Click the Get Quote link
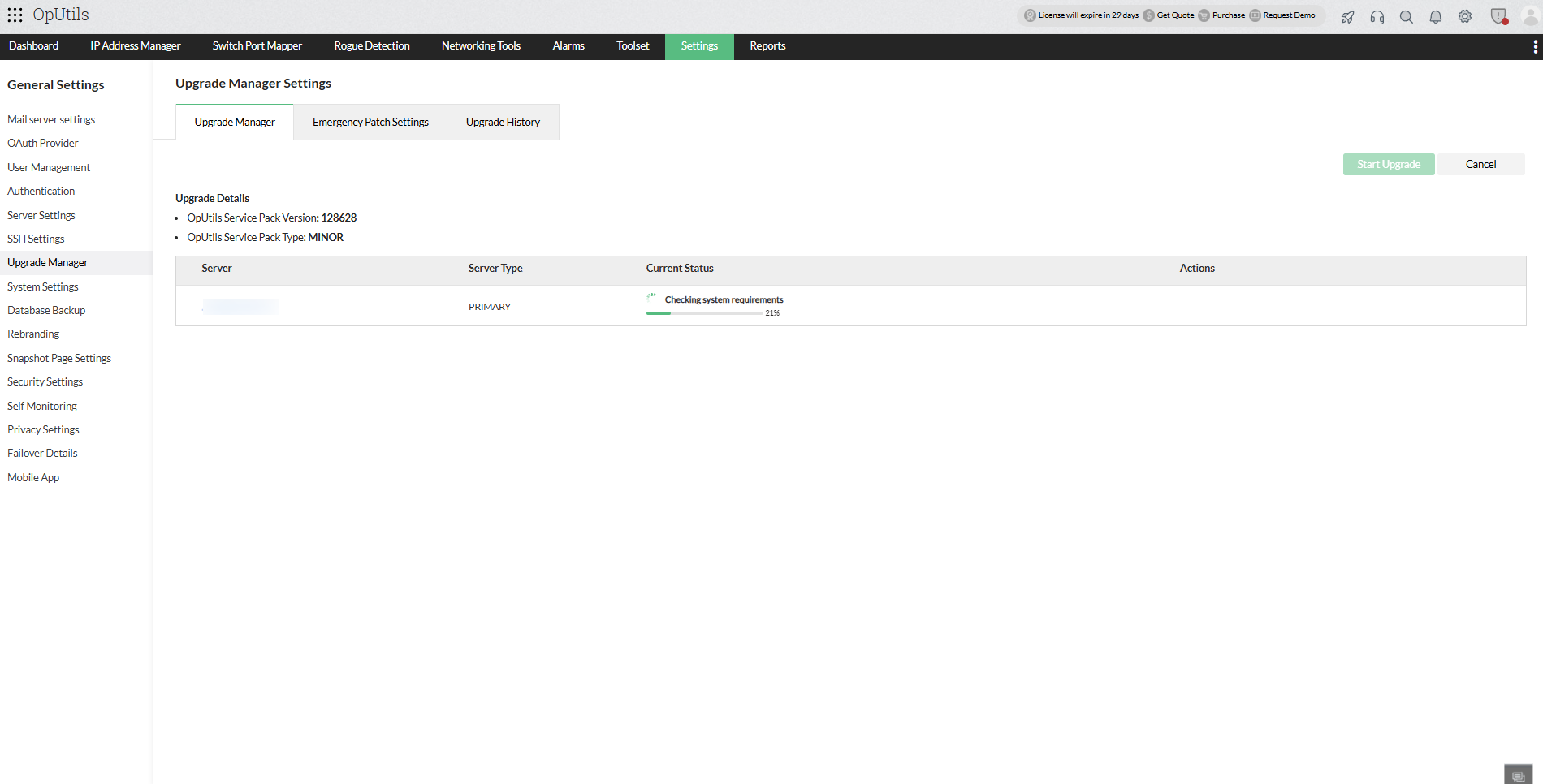 1169,15
